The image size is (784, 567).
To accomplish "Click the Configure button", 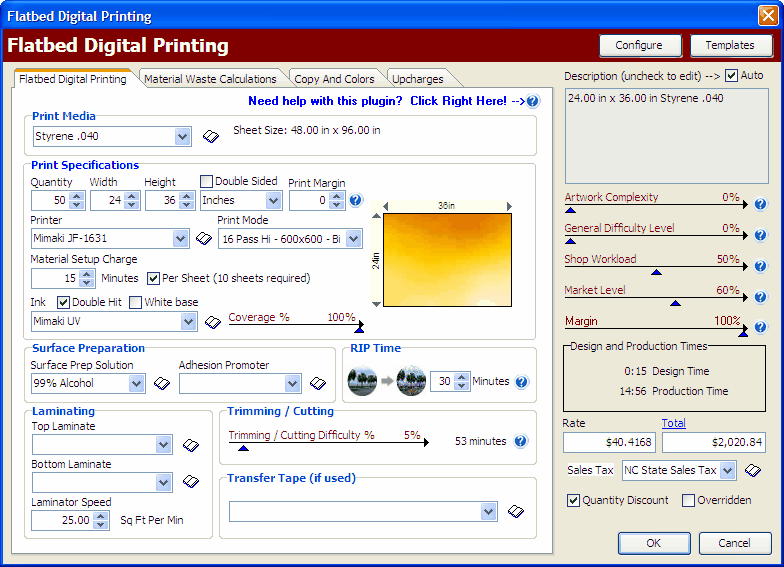I will pyautogui.click(x=639, y=45).
